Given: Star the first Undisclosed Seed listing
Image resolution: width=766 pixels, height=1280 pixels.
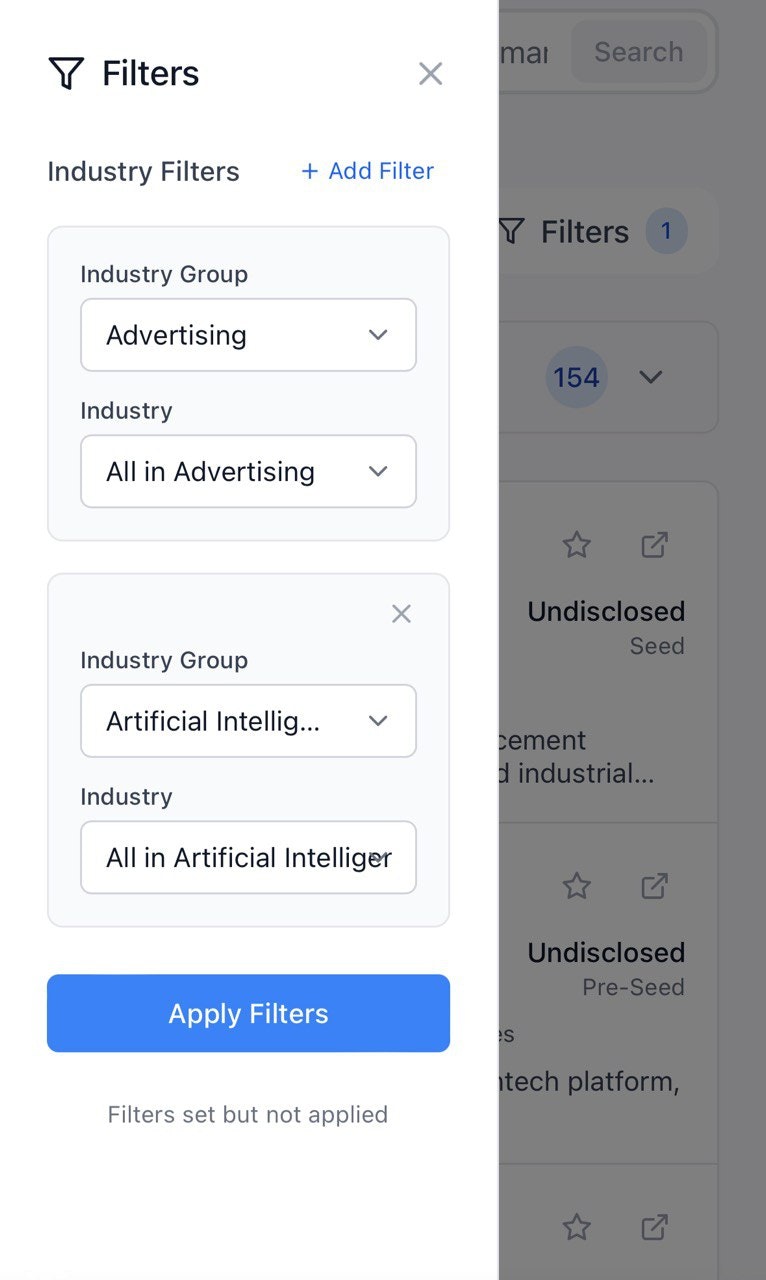Looking at the screenshot, I should tap(576, 545).
